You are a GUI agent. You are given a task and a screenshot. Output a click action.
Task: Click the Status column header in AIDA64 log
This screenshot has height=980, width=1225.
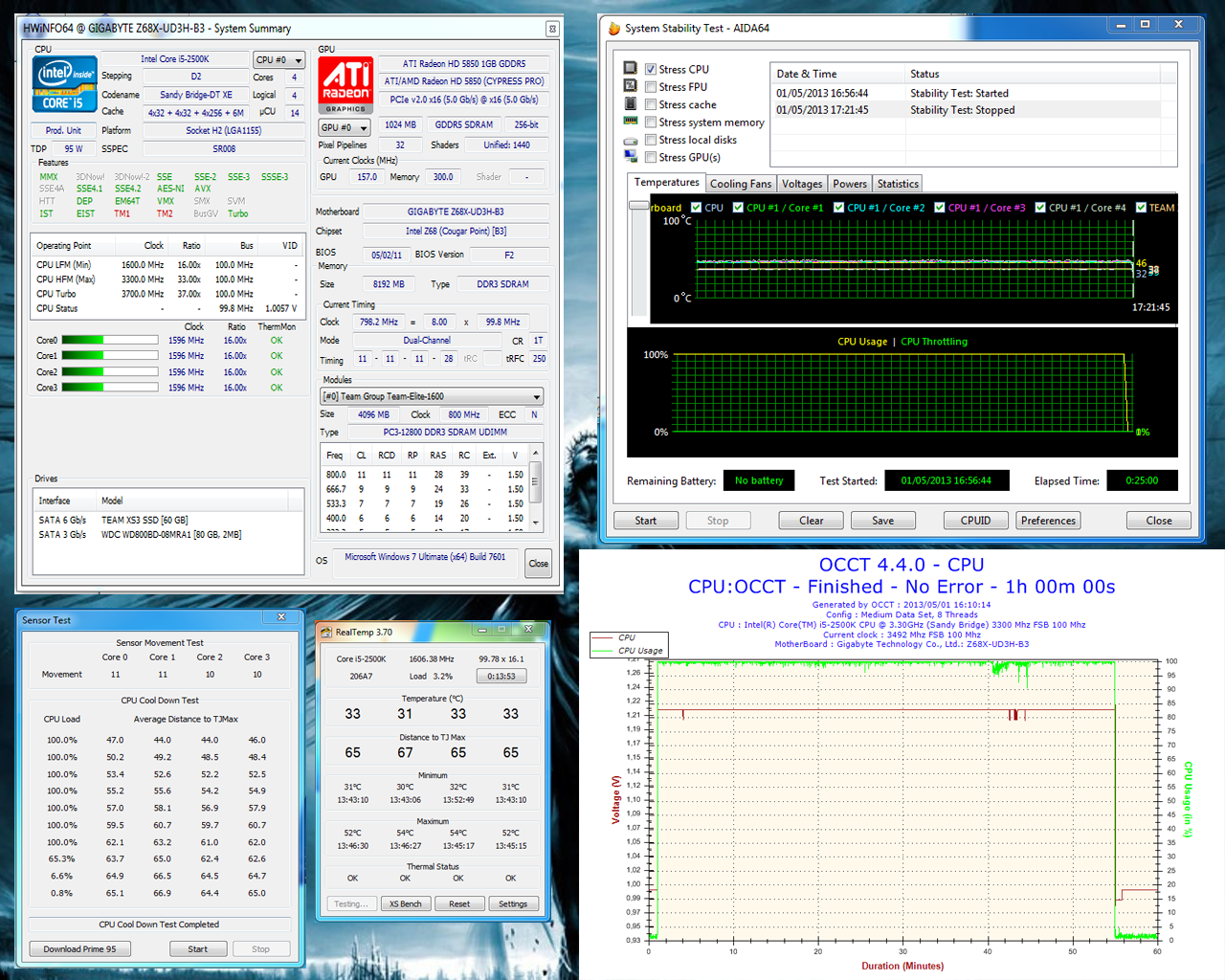coord(1033,74)
